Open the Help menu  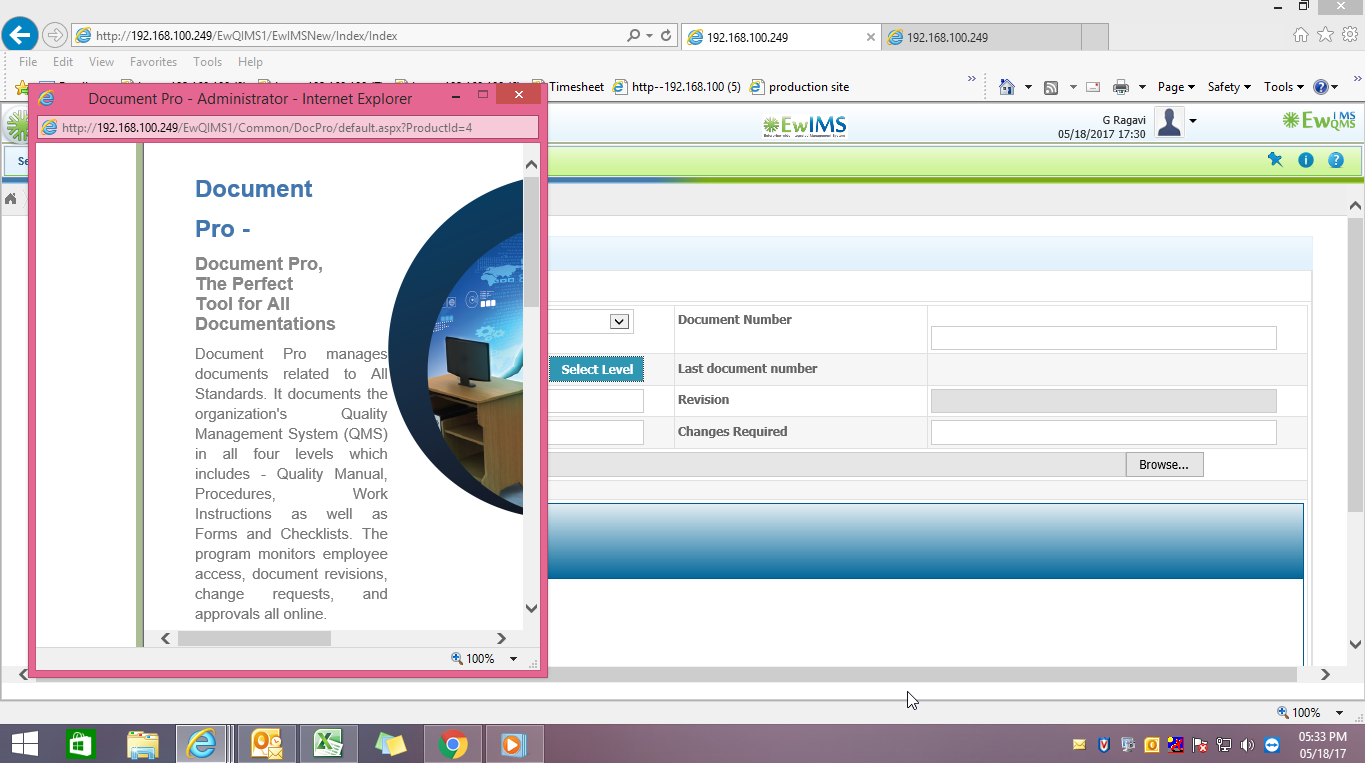point(250,62)
